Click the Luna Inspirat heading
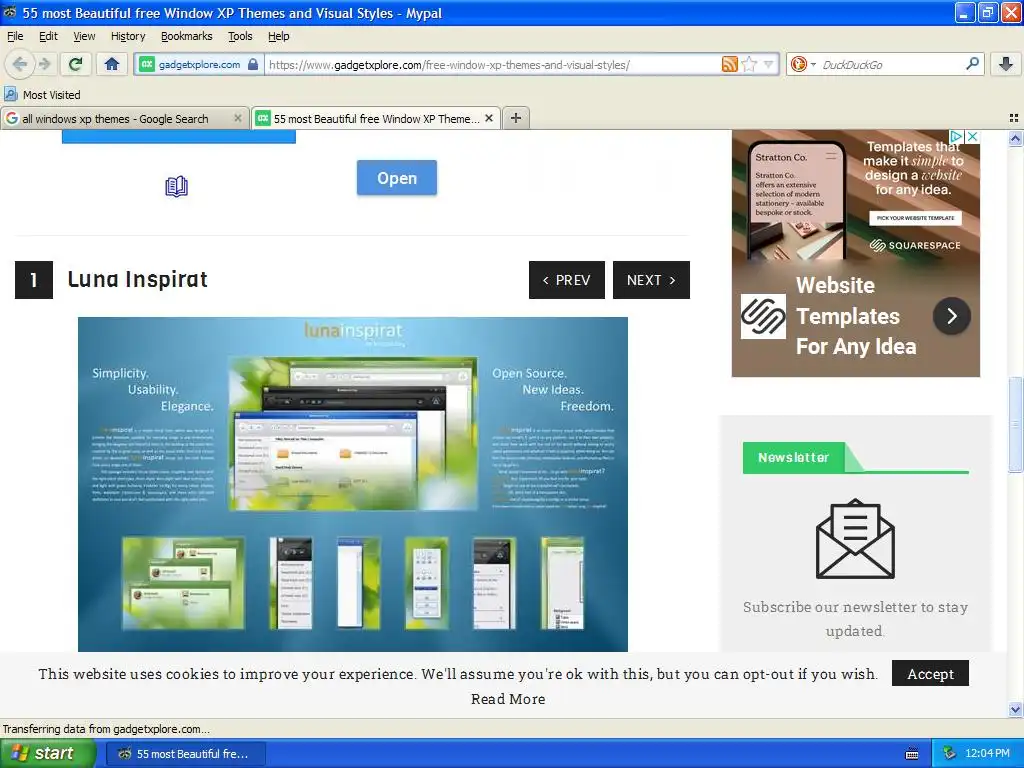The height and width of the screenshot is (768, 1024). pos(138,280)
